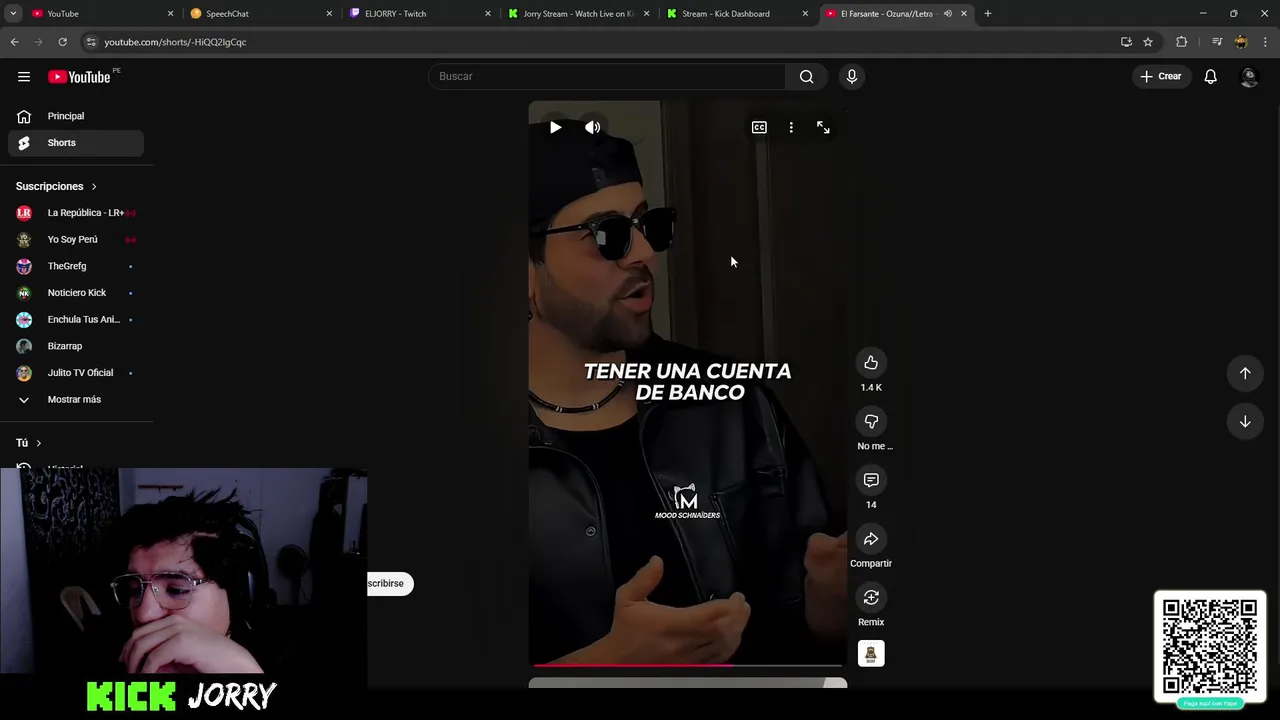1280x720 pixels.
Task: Start voice search with microphone icon
Action: pyautogui.click(x=852, y=77)
